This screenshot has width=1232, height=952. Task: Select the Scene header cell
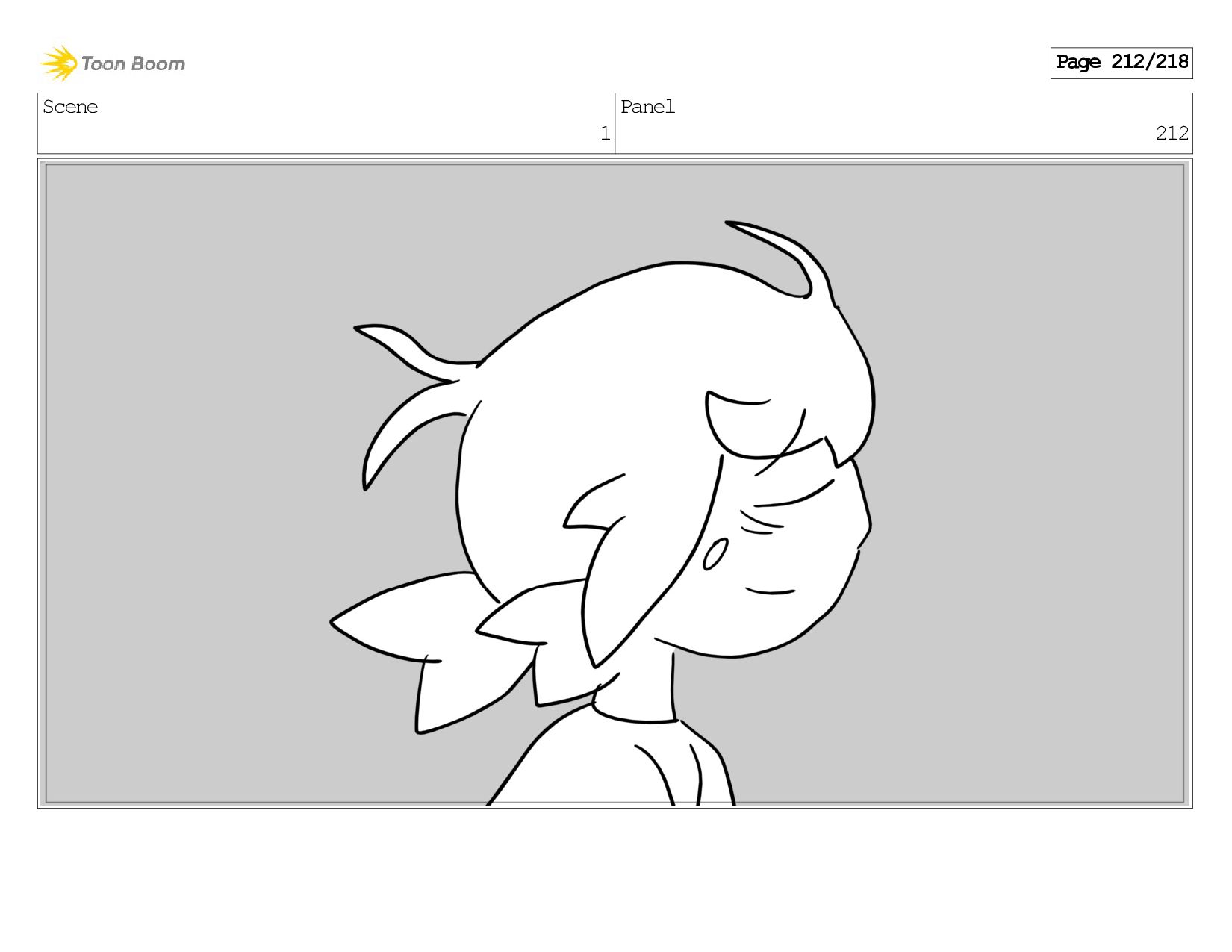[x=326, y=123]
